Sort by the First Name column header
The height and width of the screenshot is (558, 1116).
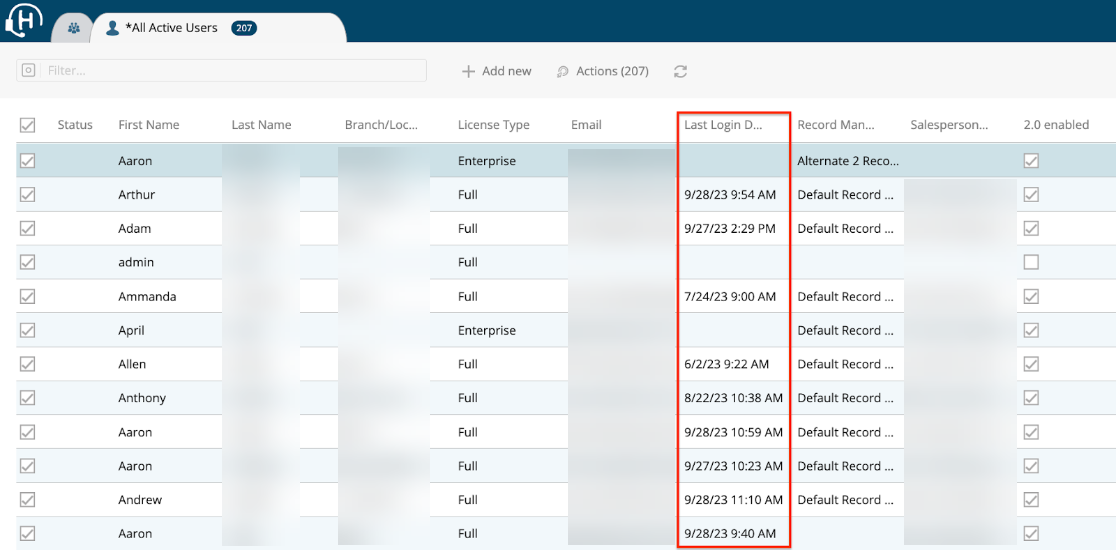149,125
